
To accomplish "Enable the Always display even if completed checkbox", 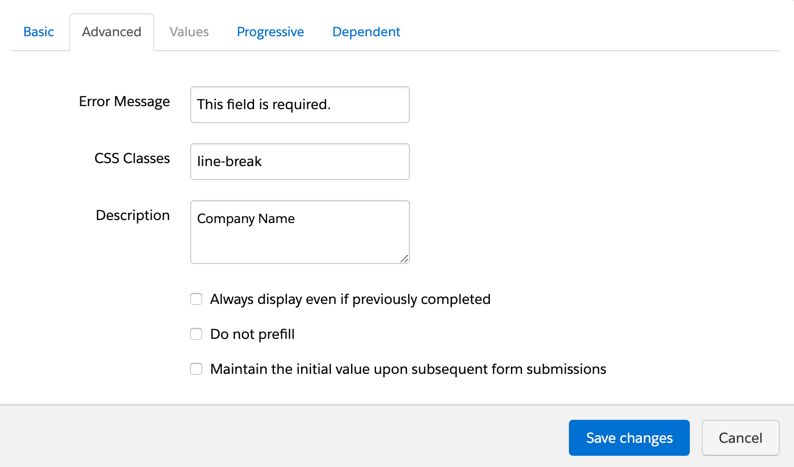I will (x=196, y=299).
